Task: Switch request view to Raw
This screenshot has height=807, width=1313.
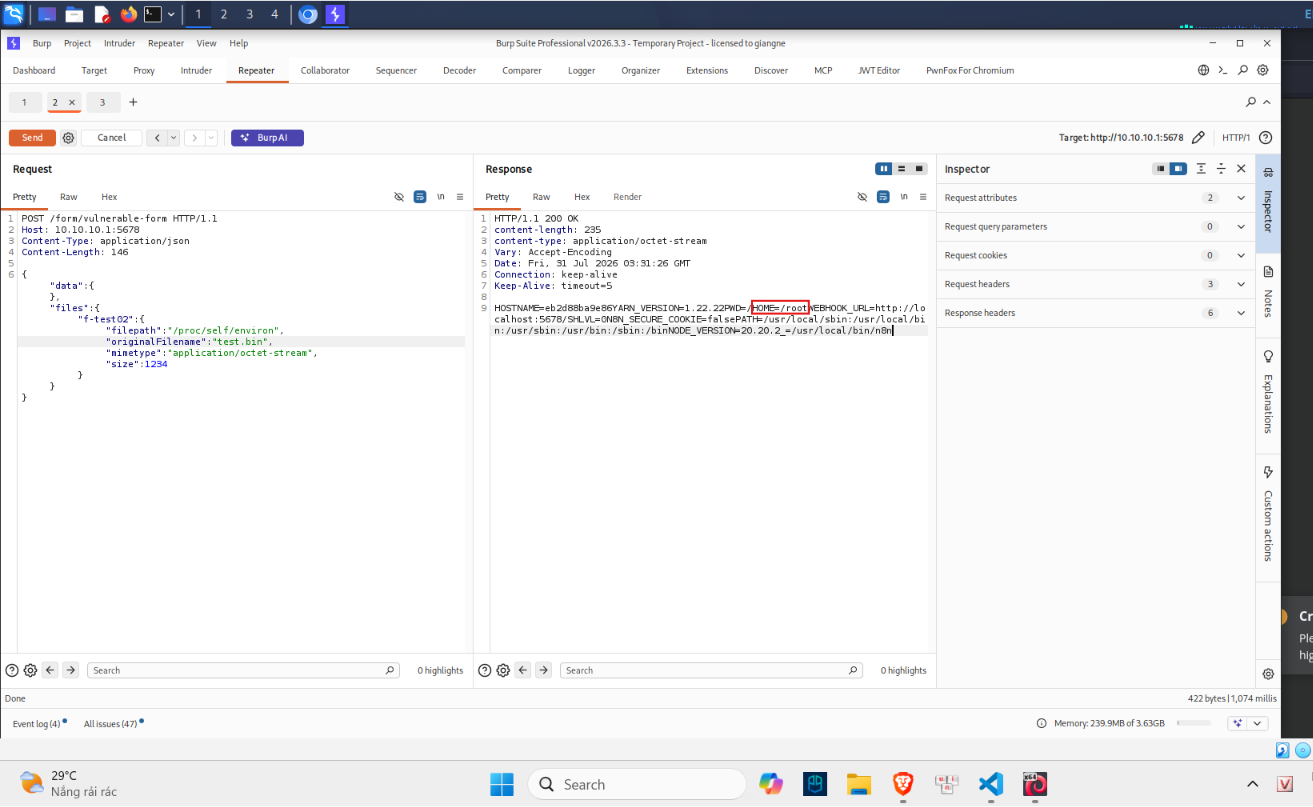Action: coord(68,197)
